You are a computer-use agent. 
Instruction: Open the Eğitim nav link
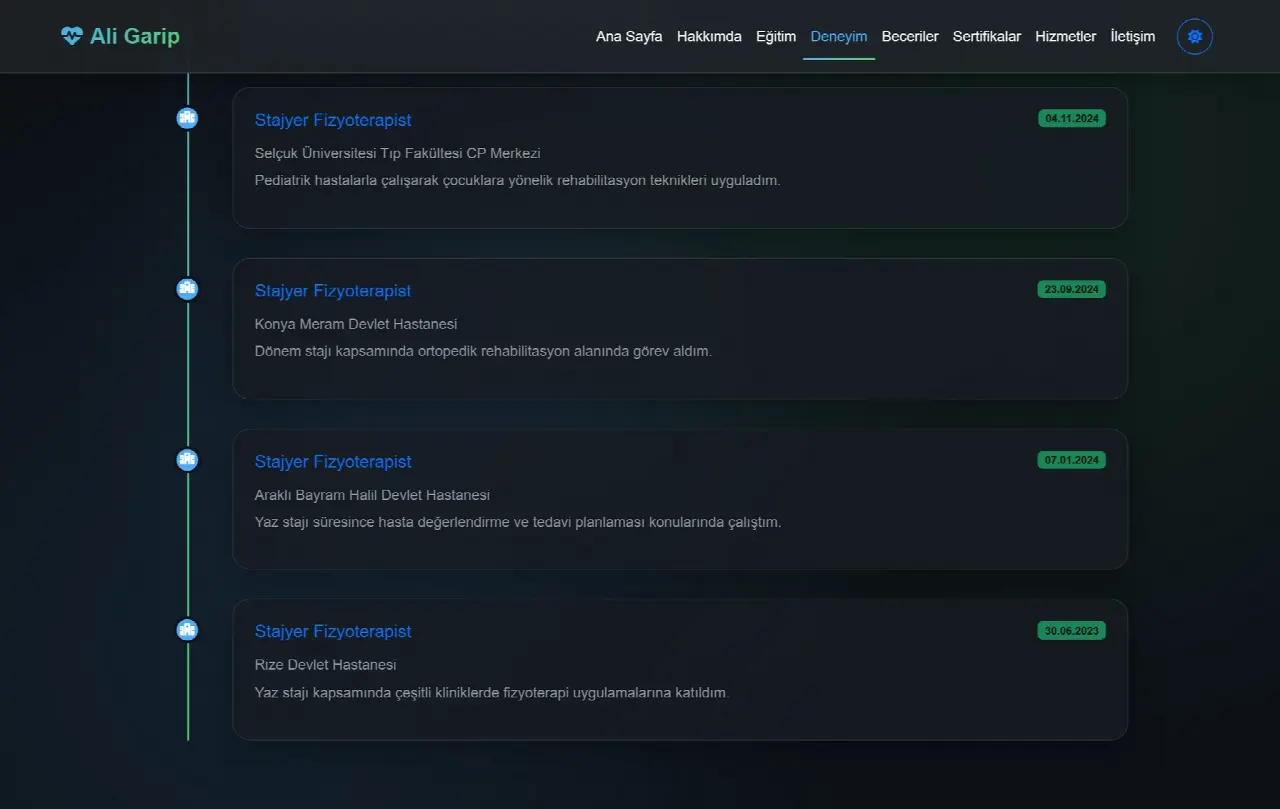[x=776, y=37]
